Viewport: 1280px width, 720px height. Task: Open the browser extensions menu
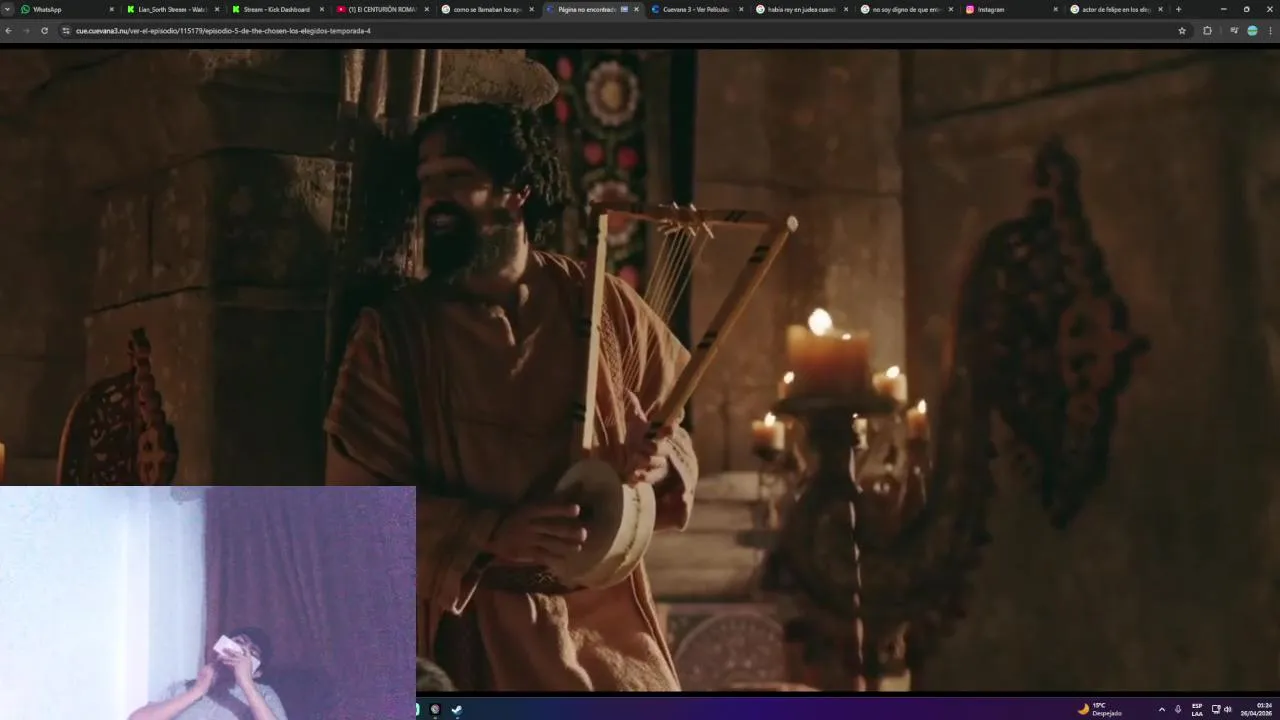point(1207,31)
